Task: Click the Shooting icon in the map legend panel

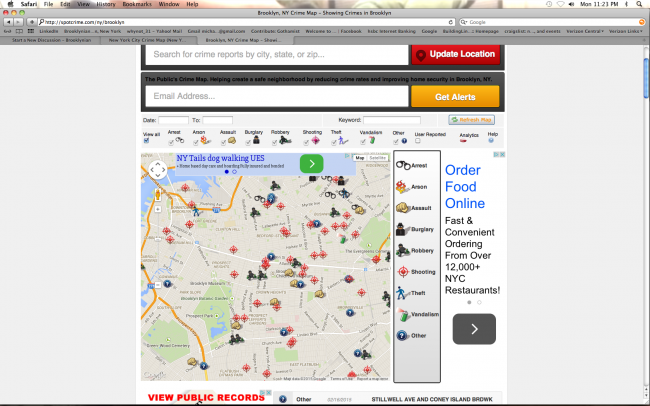Action: point(403,272)
